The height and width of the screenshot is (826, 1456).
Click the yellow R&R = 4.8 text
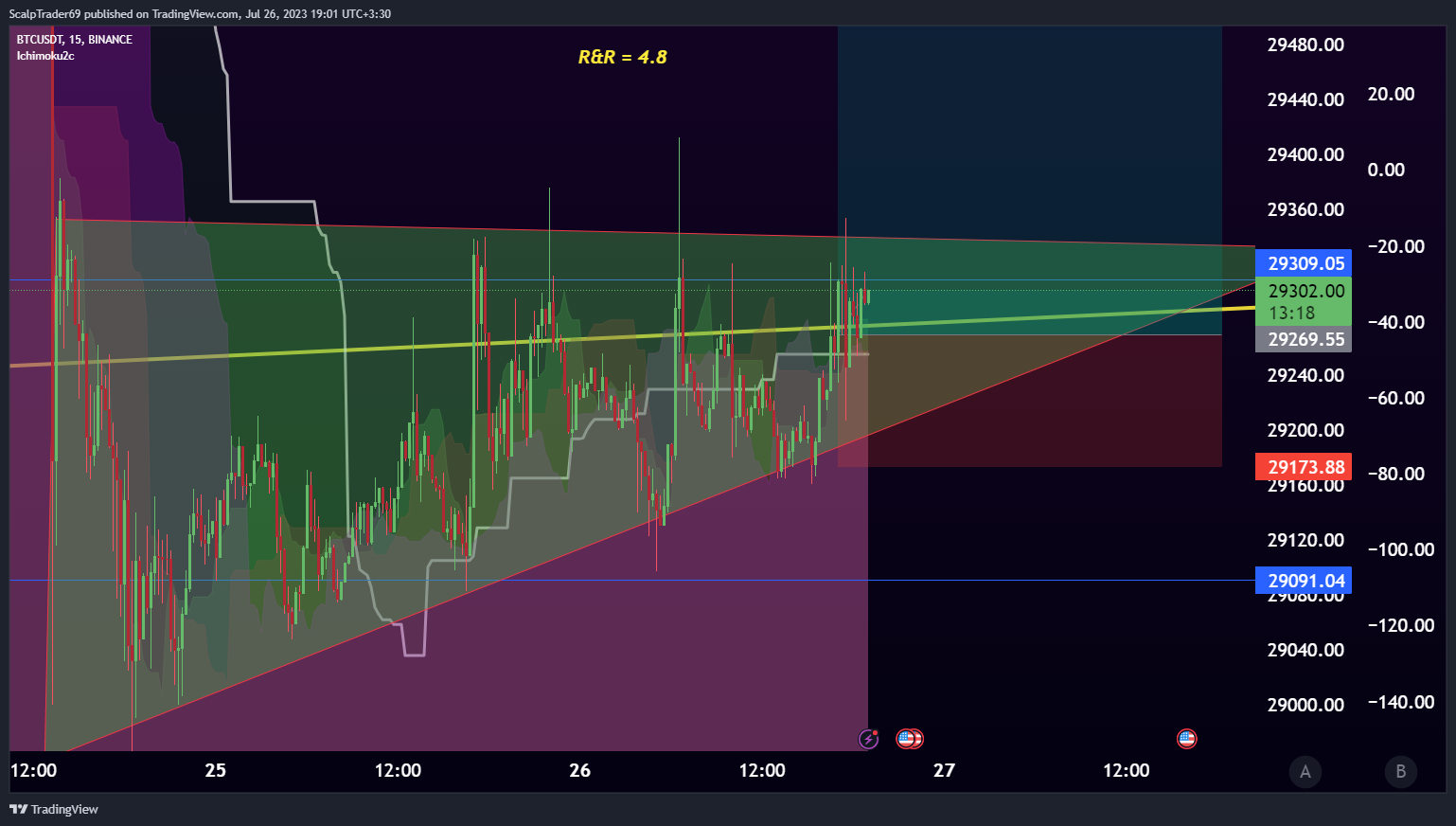[623, 57]
